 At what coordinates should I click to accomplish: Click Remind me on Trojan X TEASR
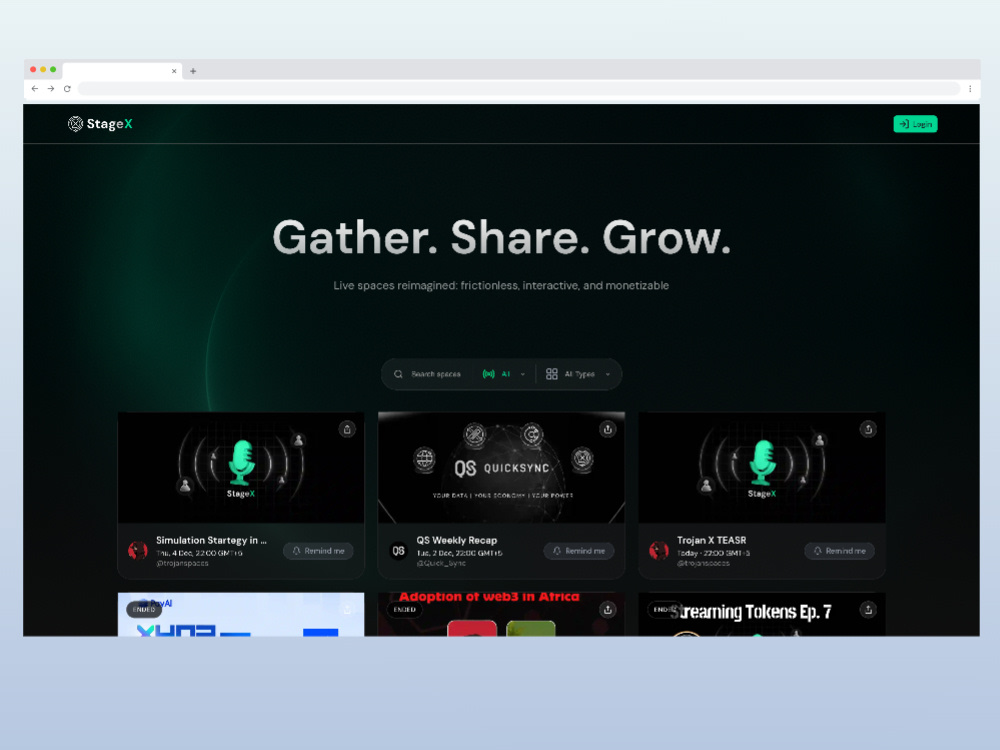(x=839, y=550)
